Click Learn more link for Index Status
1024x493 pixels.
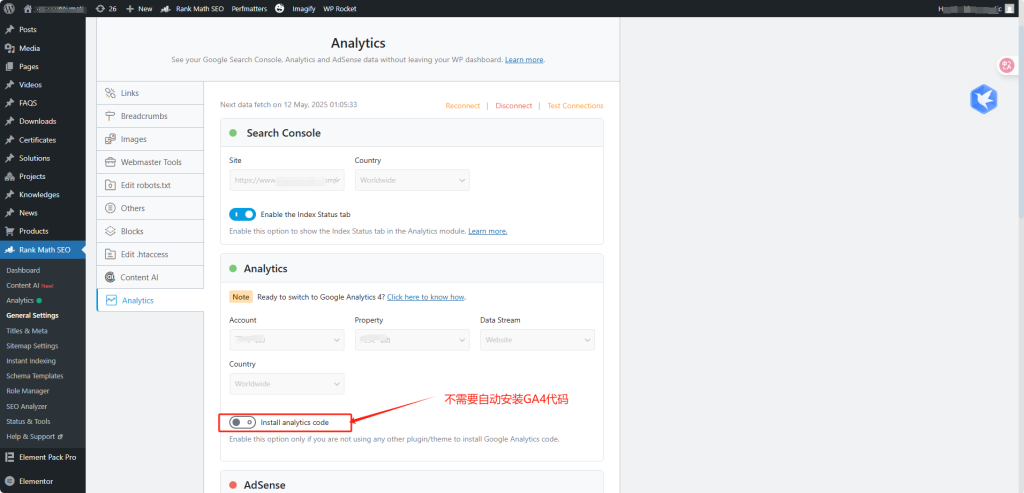click(x=487, y=231)
